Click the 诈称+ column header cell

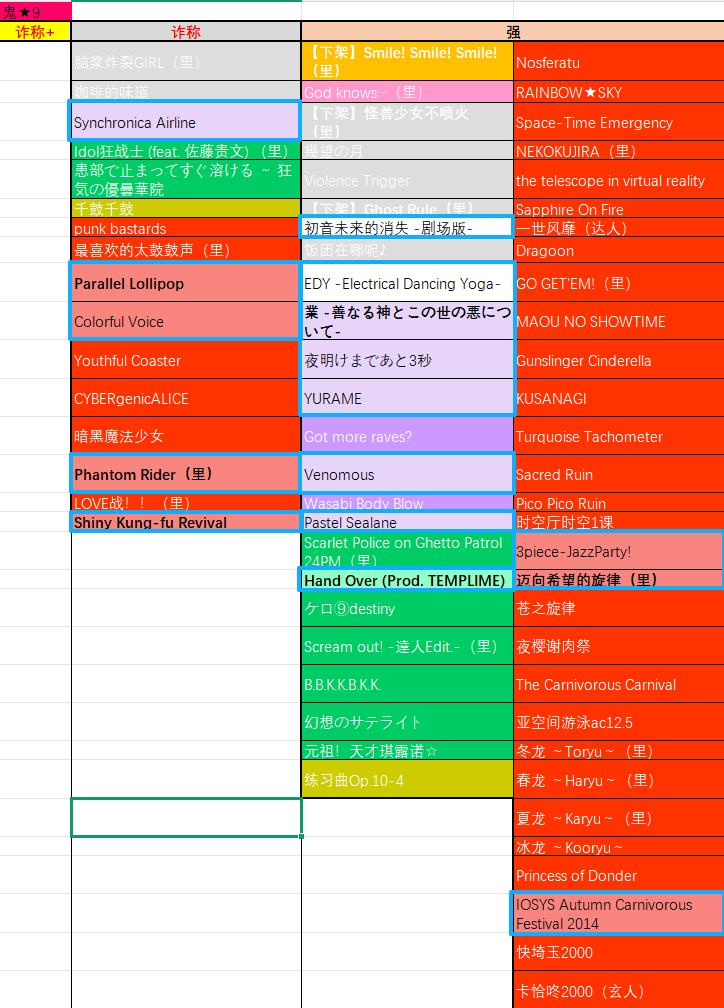(35, 32)
